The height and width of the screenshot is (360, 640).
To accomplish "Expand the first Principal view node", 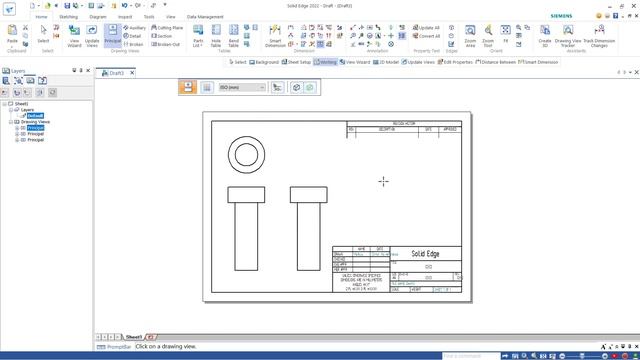I will (x=17, y=128).
